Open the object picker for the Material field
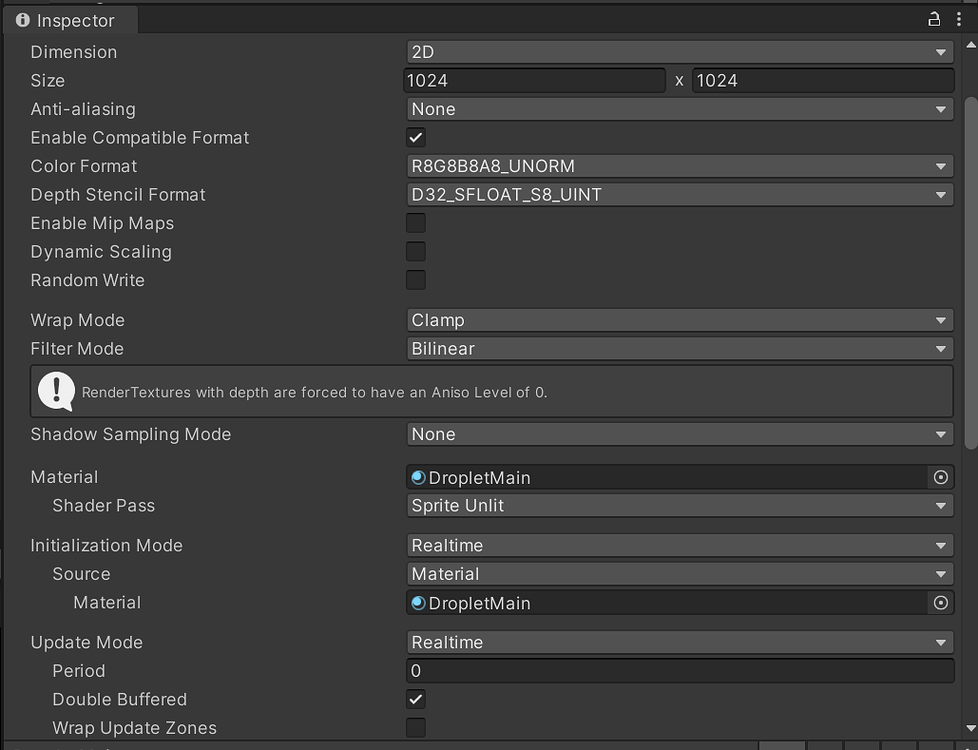The height and width of the screenshot is (750, 978). click(940, 477)
